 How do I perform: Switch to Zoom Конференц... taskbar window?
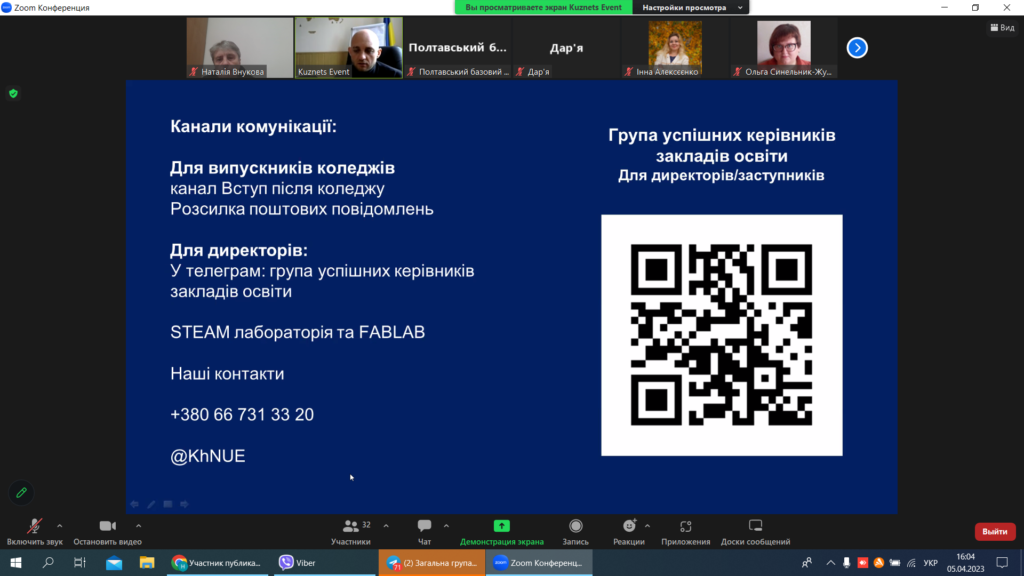539,562
